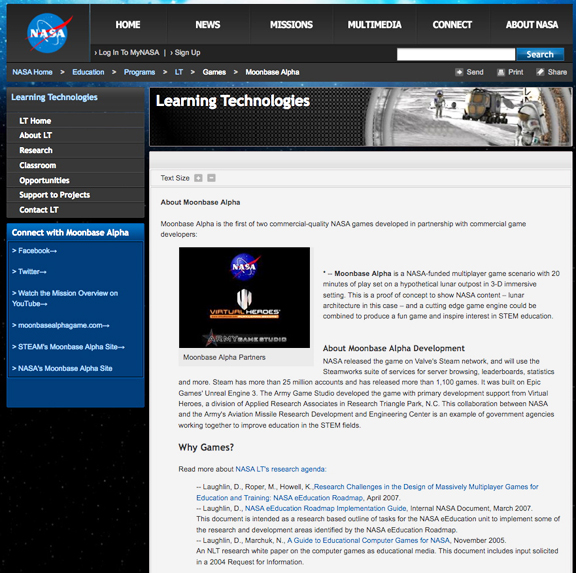Viewport: 576px width, 573px height.
Task: Click the NASA logo in header
Action: pyautogui.click(x=48, y=33)
